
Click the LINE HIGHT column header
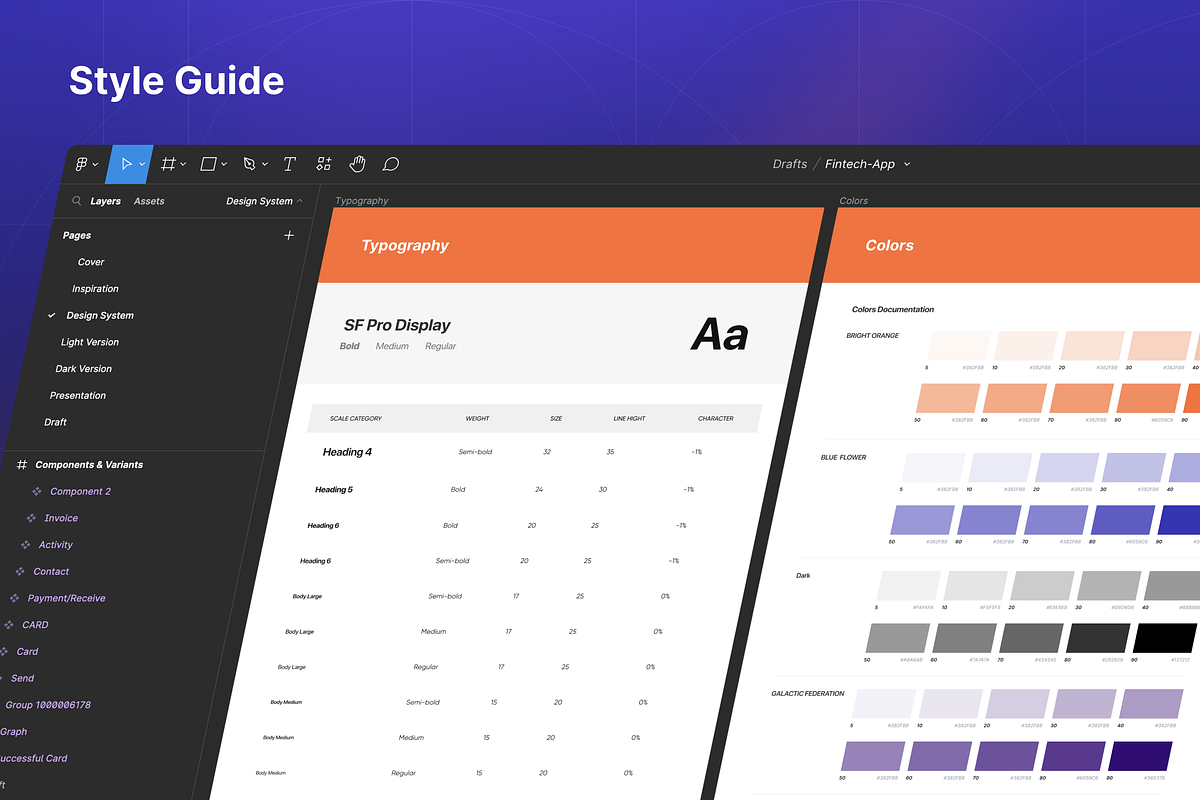(629, 419)
